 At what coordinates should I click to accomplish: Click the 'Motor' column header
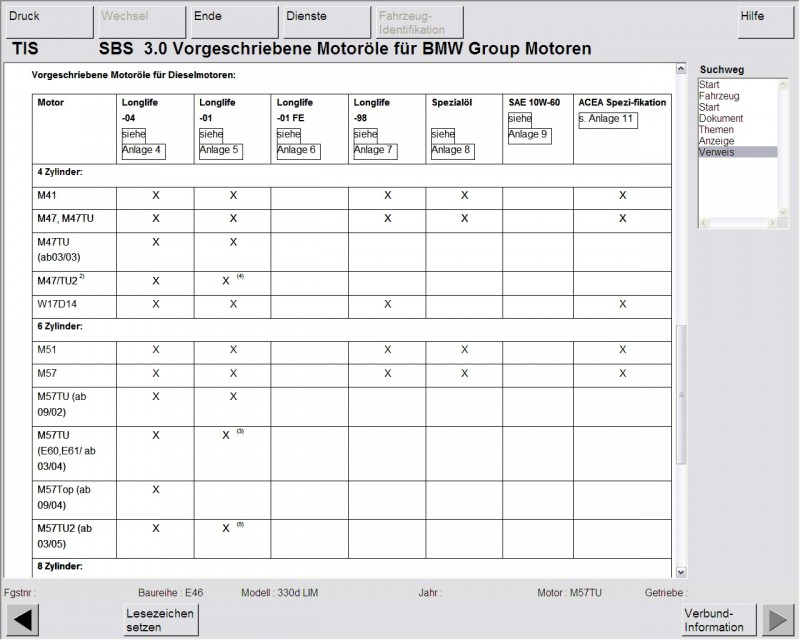tap(51, 103)
